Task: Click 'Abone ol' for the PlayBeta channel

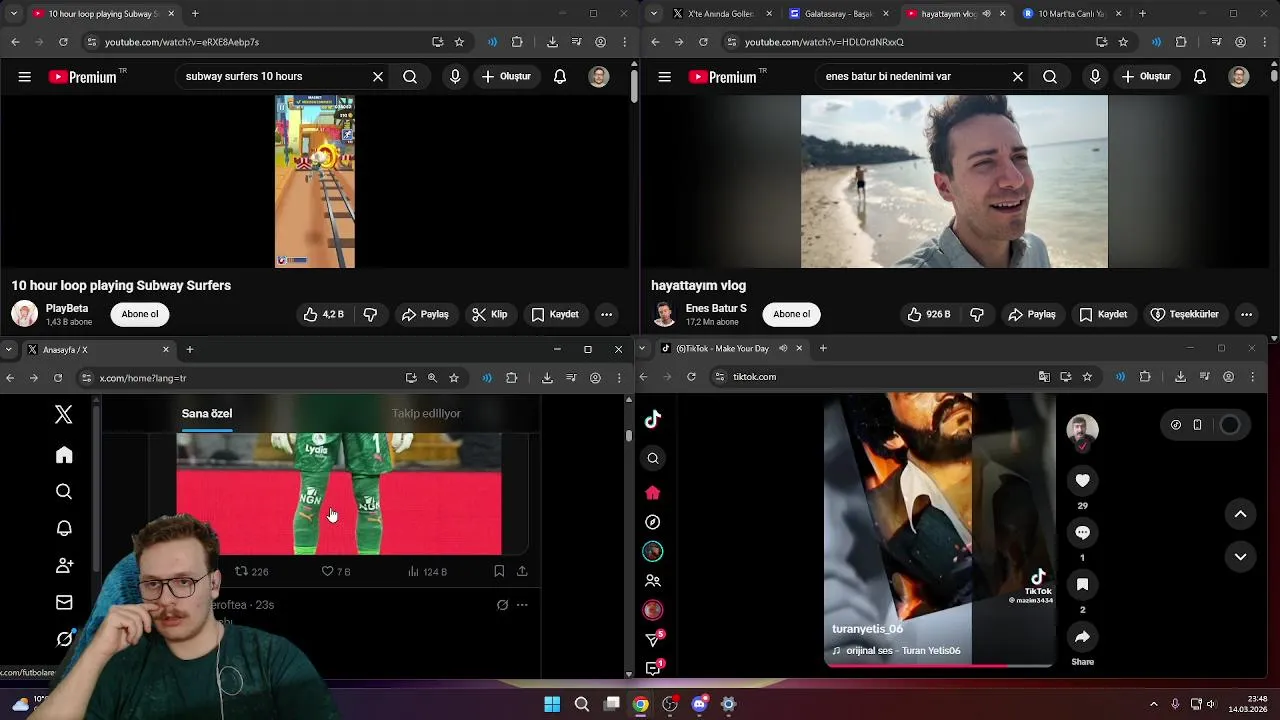Action: 140,314
